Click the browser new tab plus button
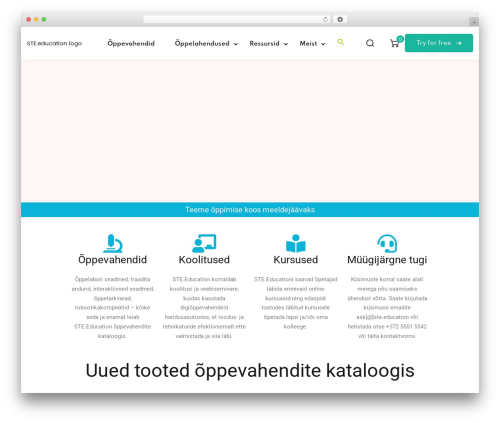The height and width of the screenshot is (423, 500). pos(474,22)
